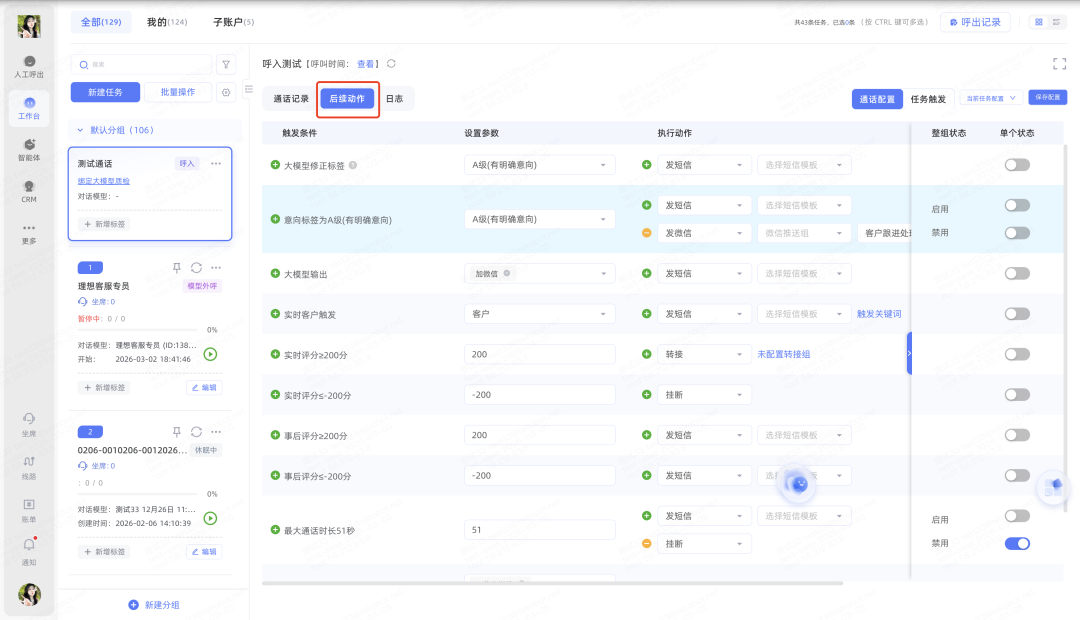Screen dimensions: 1080x620
Task: Open CRM from the left sidebar
Action: [x=29, y=191]
